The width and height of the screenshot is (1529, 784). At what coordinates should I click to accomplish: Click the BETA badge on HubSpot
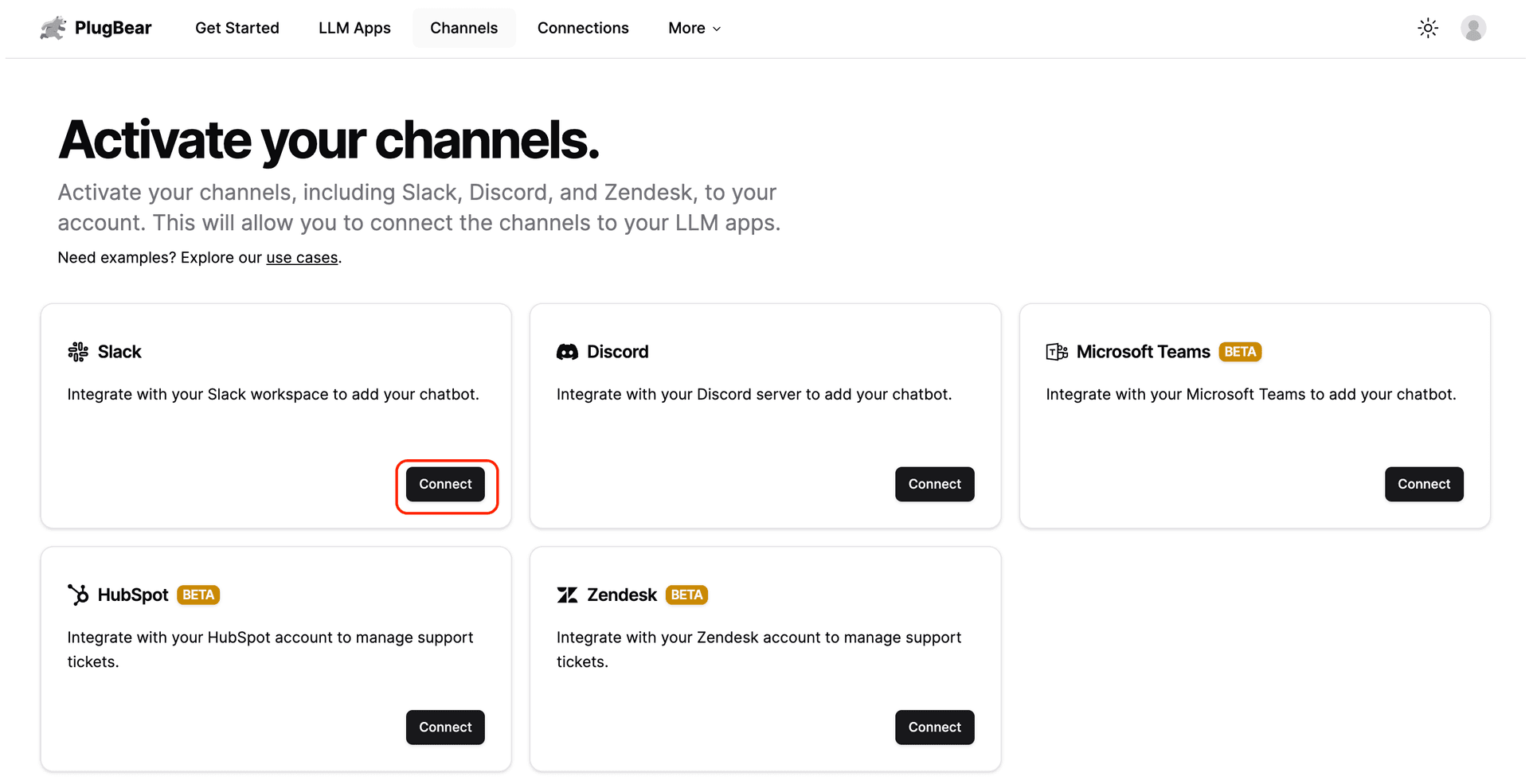click(x=198, y=595)
